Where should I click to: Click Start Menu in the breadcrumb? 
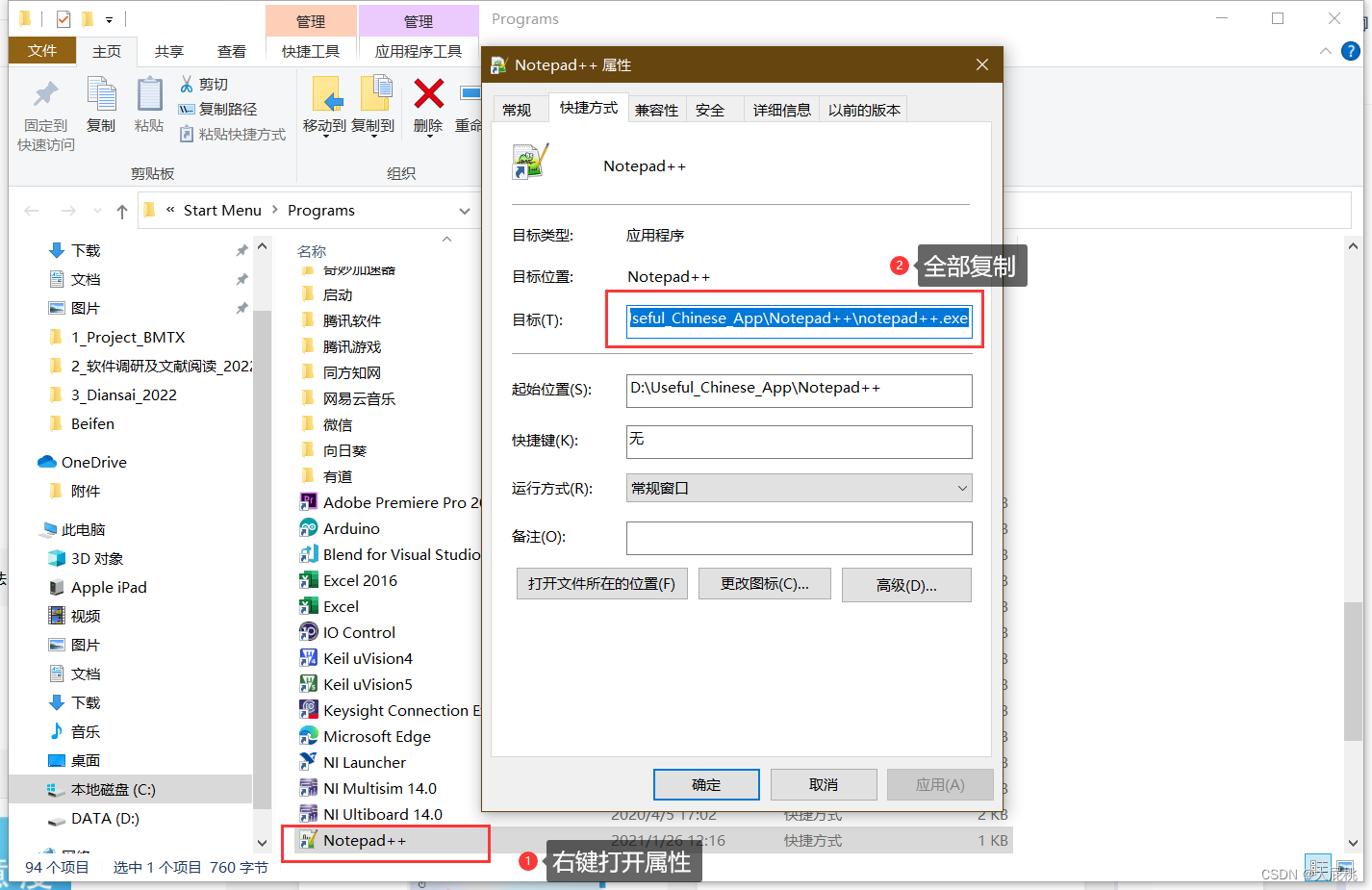coord(222,211)
